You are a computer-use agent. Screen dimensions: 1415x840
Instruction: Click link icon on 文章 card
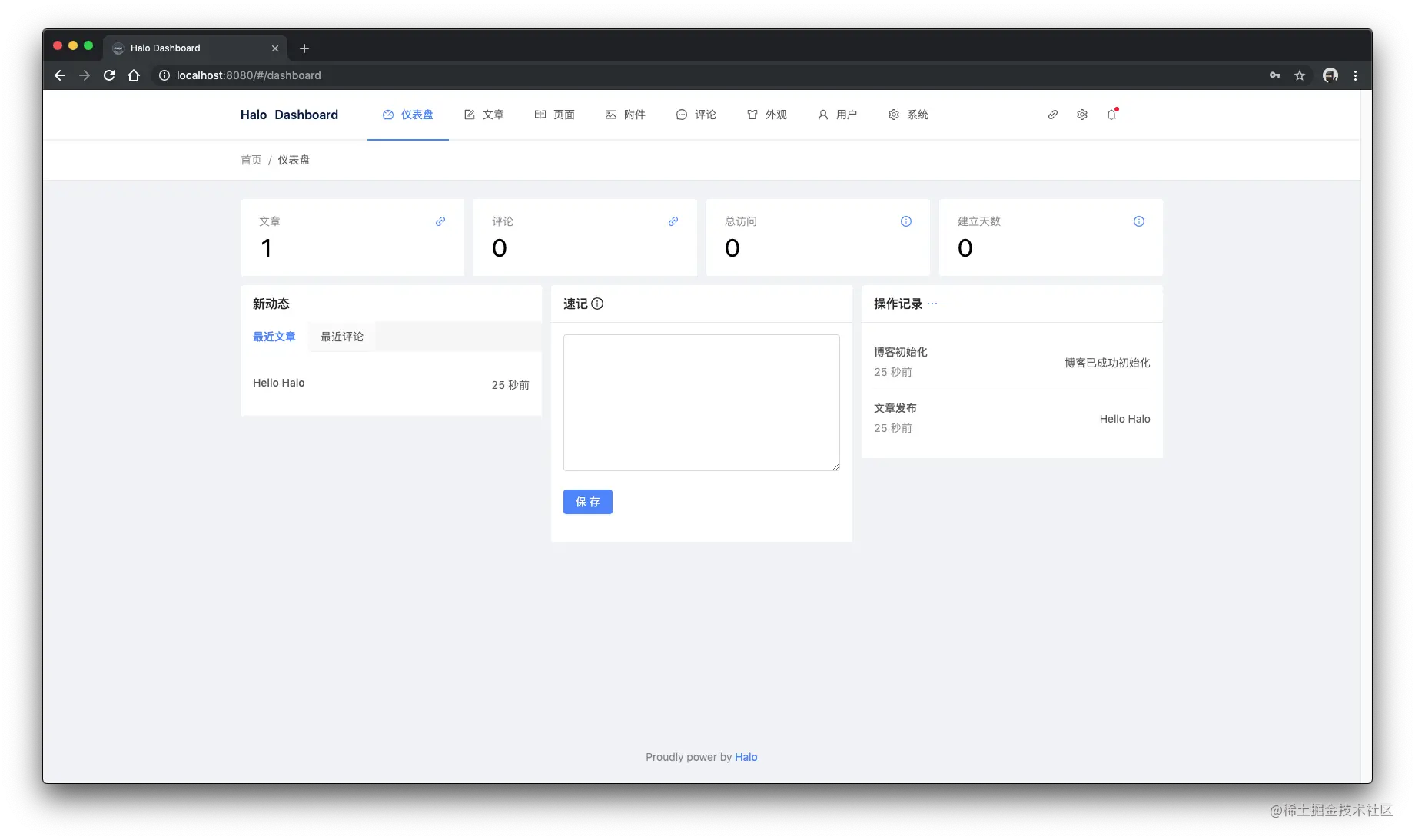[x=440, y=221]
